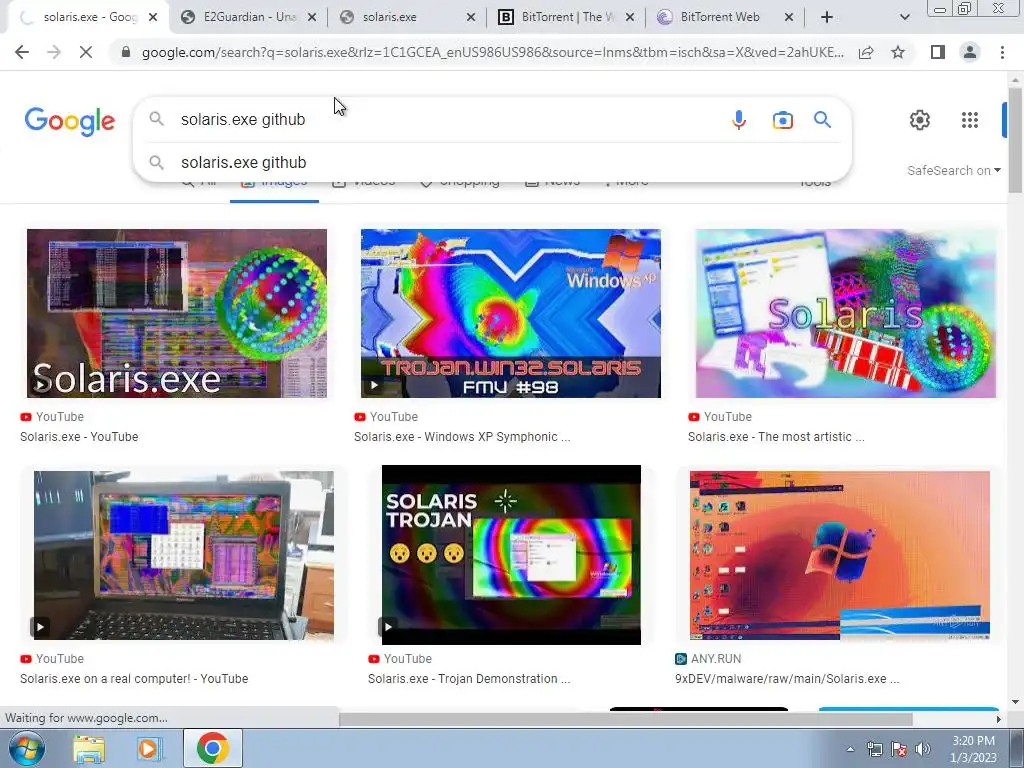Close the BitTorrent Web tab
The width and height of the screenshot is (1024, 768).
tap(789, 17)
